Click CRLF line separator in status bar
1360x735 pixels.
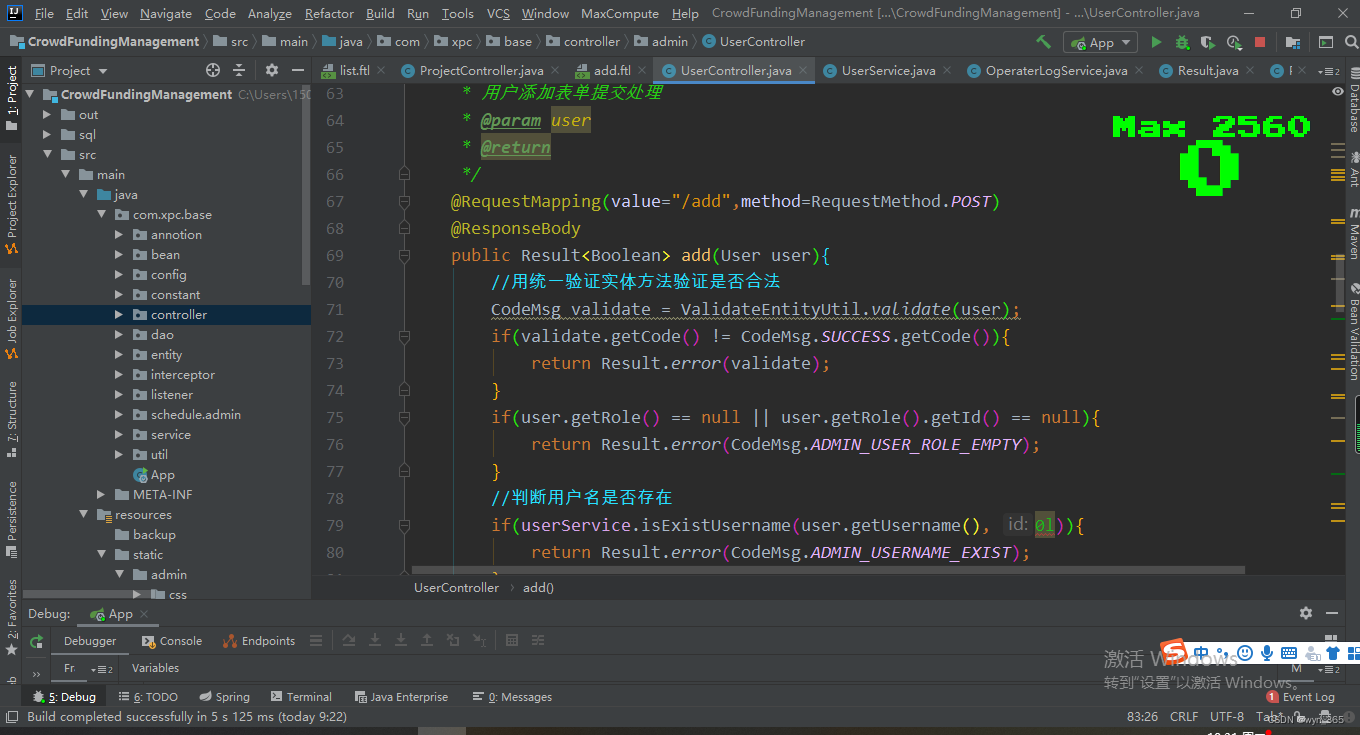coord(1184,716)
